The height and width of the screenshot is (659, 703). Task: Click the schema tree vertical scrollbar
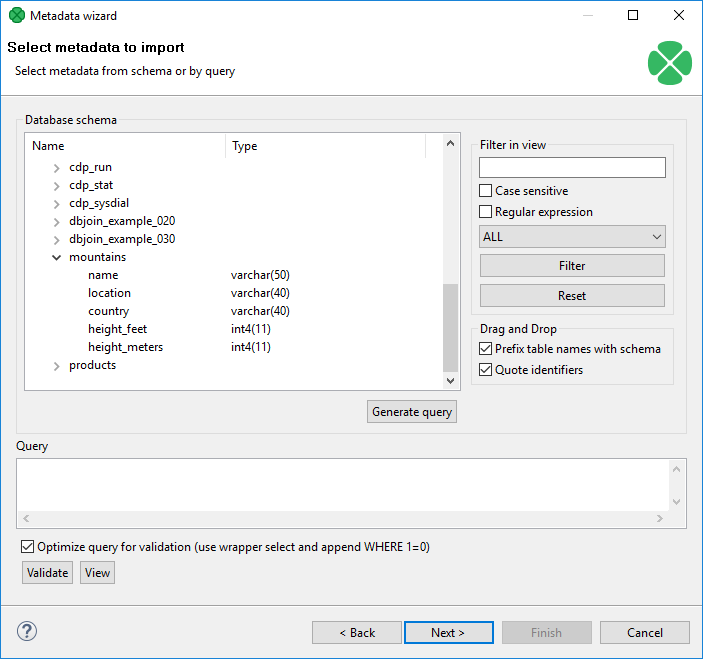coord(450,326)
